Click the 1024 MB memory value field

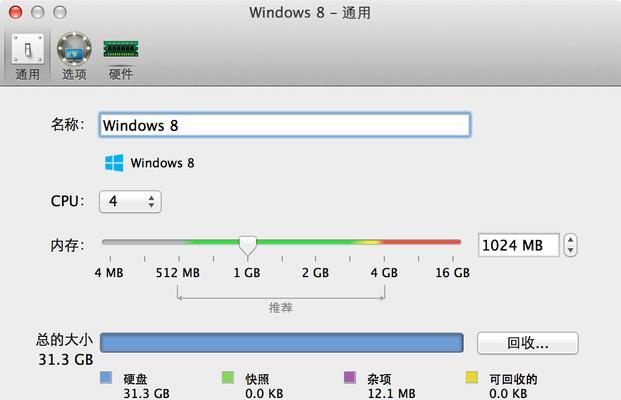point(519,246)
